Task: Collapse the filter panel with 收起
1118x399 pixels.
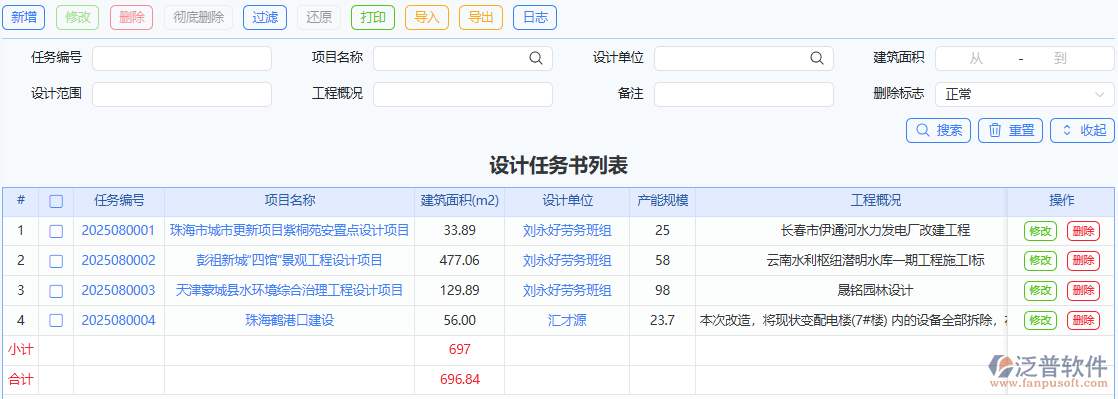Action: 1082,130
